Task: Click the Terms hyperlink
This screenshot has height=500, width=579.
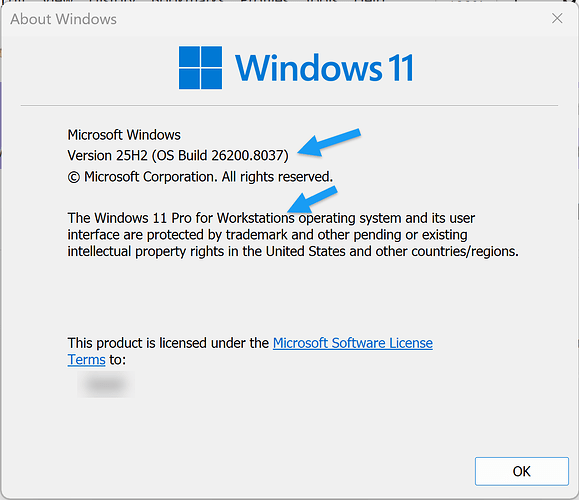Action: pyautogui.click(x=86, y=360)
